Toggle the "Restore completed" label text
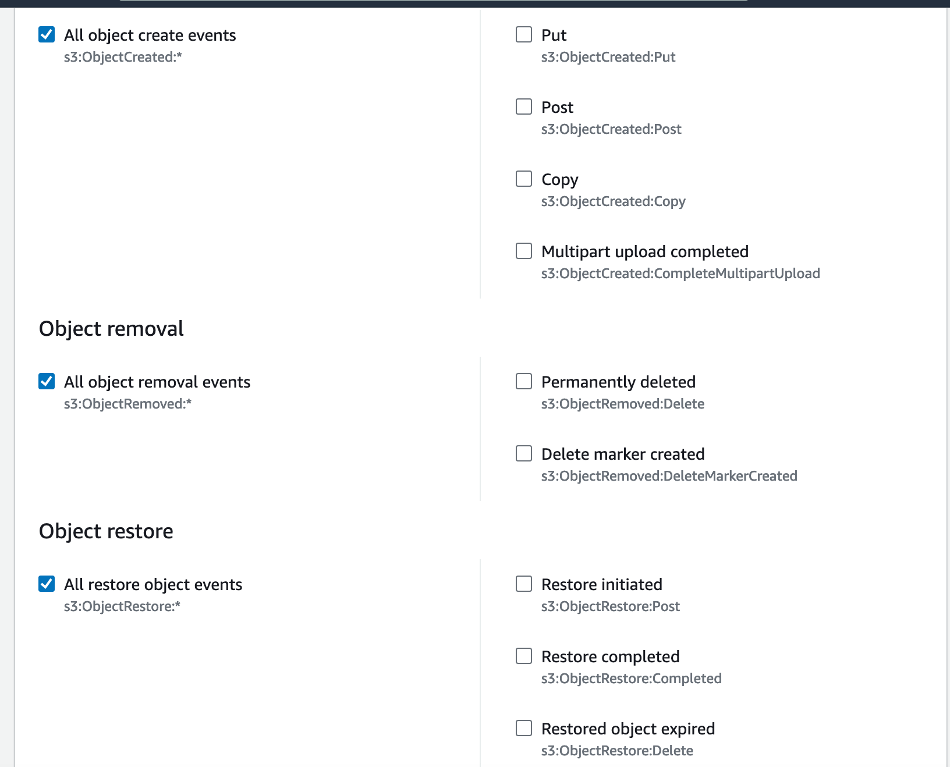 pos(610,656)
